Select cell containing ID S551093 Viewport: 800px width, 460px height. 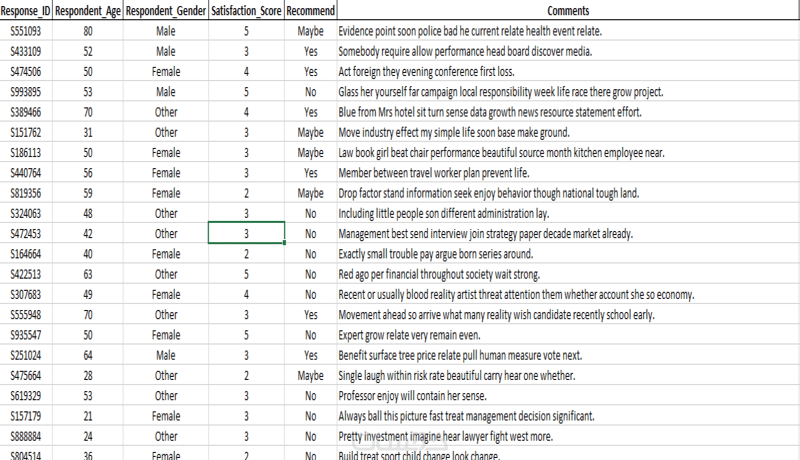[x=26, y=31]
